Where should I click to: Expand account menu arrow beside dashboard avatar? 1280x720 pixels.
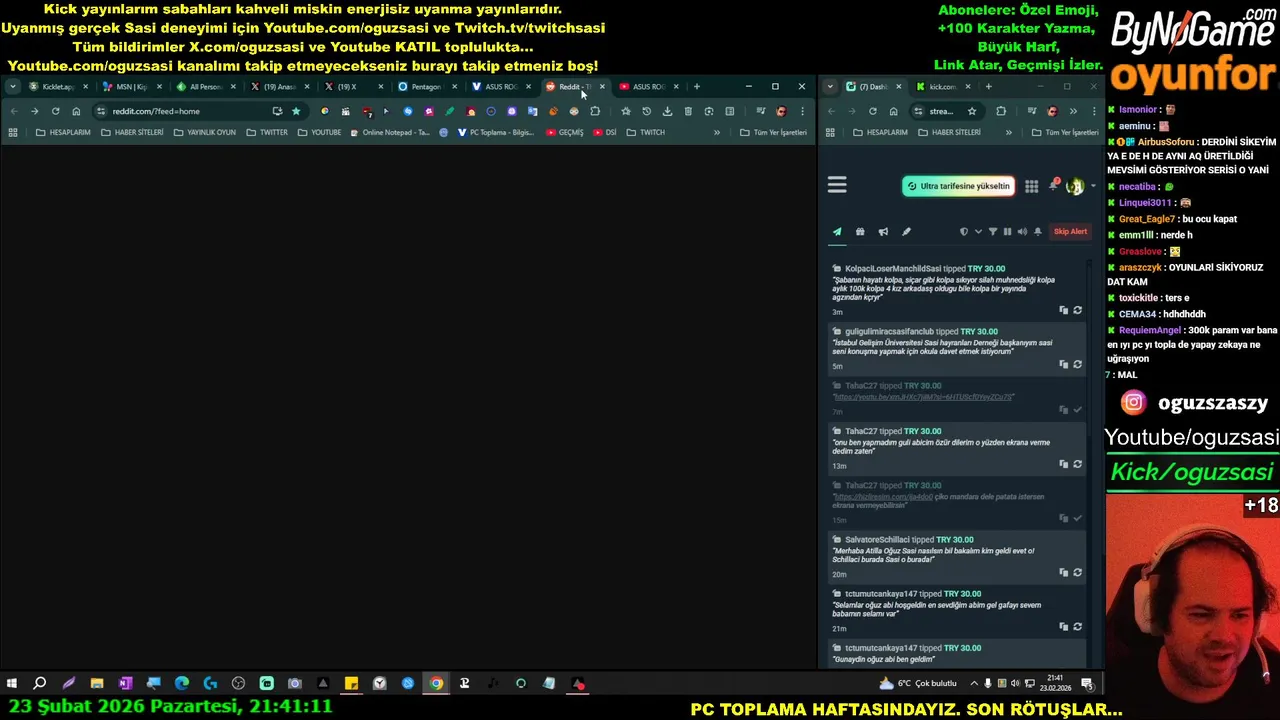click(x=1093, y=186)
